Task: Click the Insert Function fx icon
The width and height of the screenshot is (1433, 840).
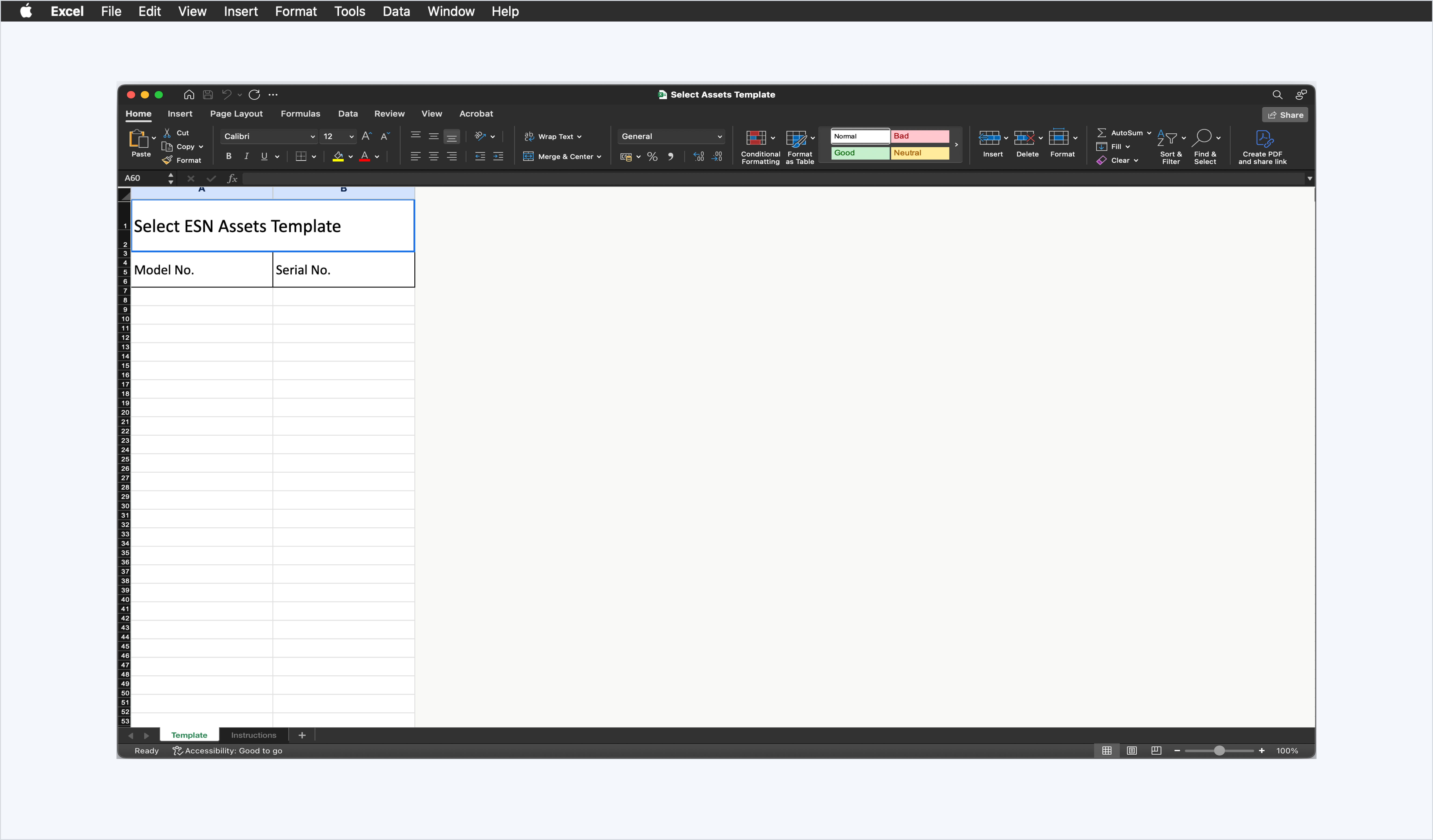Action: (x=232, y=179)
